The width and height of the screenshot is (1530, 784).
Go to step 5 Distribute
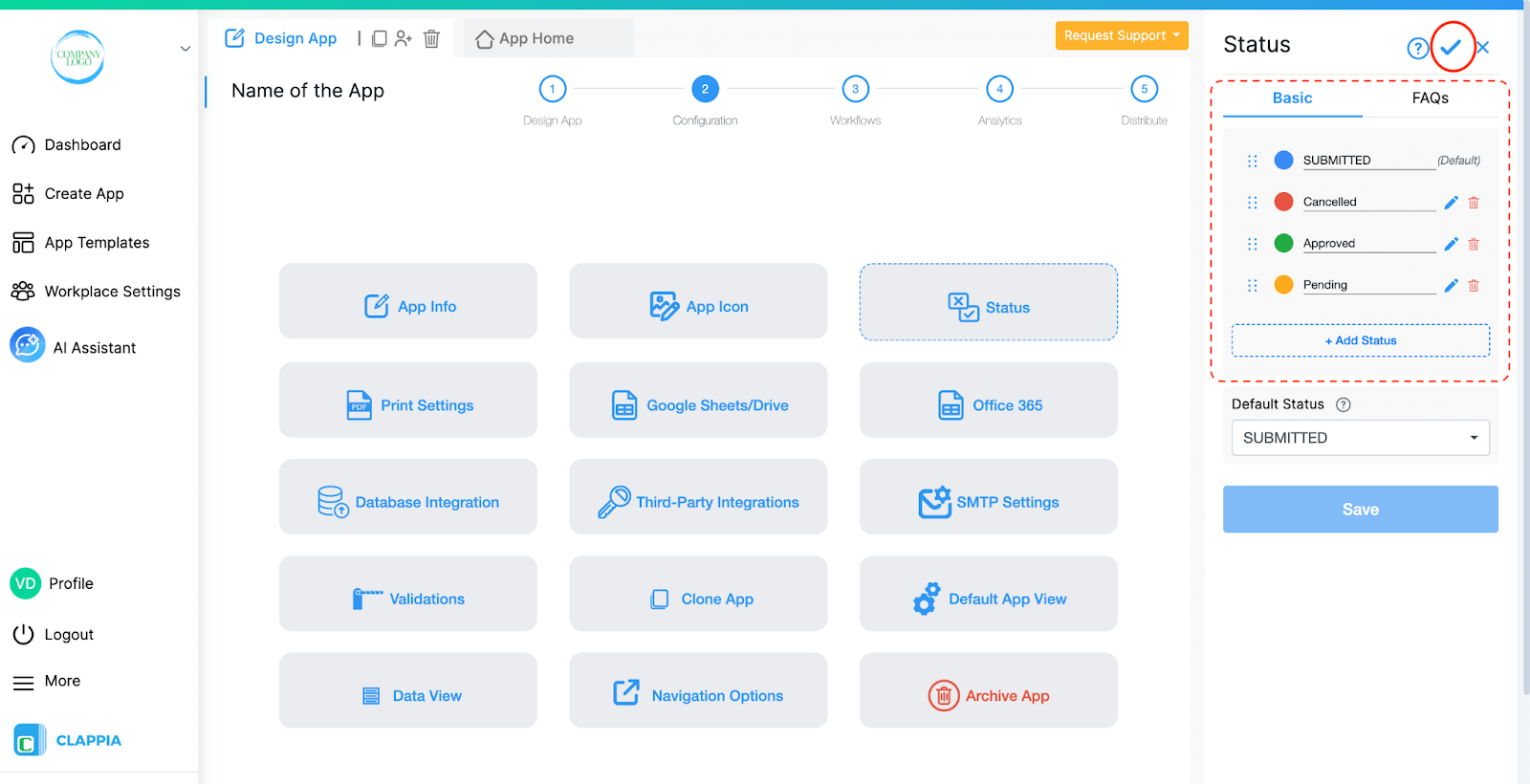1144,89
